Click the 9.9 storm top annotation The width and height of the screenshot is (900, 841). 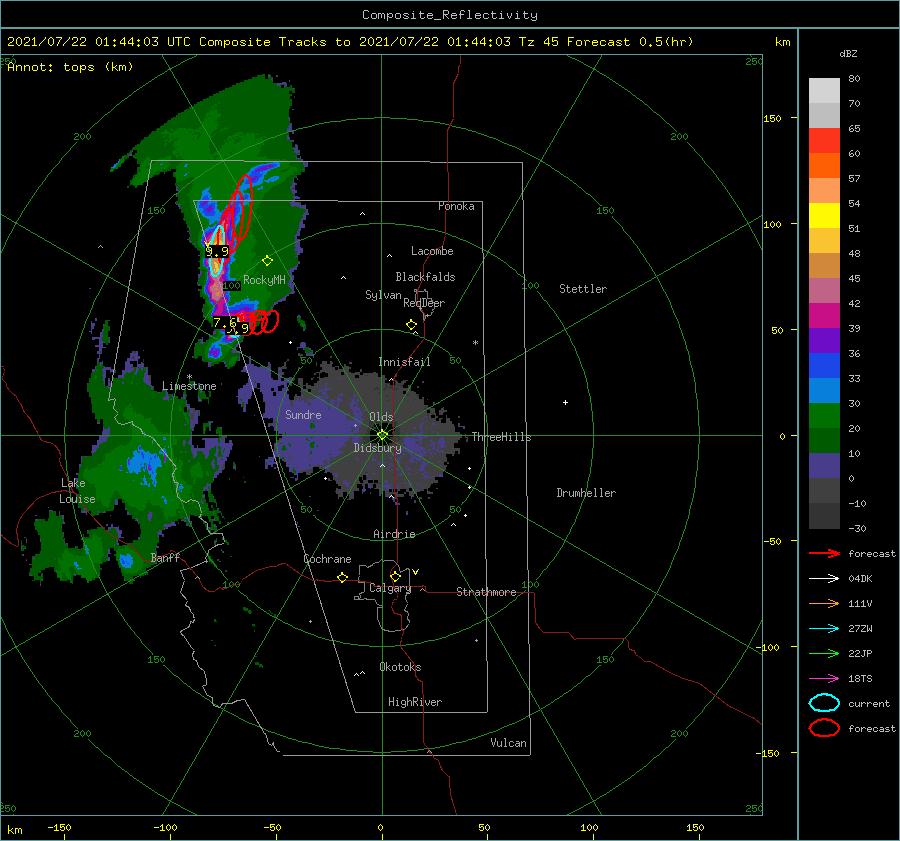217,251
